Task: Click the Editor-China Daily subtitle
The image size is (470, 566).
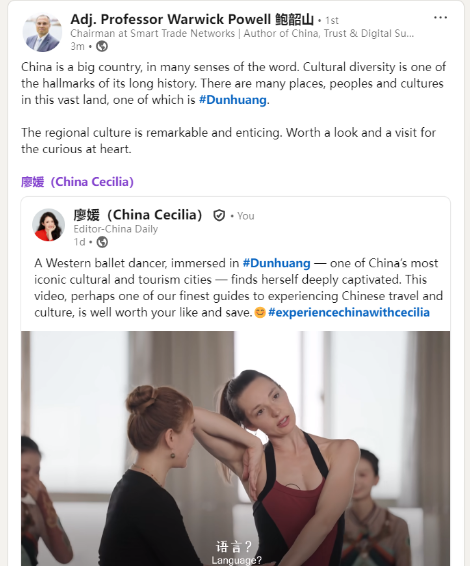Action: pyautogui.click(x=116, y=229)
